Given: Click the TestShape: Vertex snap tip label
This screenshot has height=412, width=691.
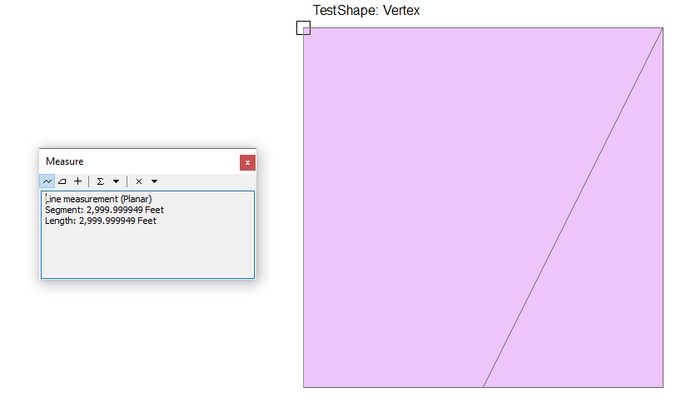Looking at the screenshot, I should click(366, 11).
